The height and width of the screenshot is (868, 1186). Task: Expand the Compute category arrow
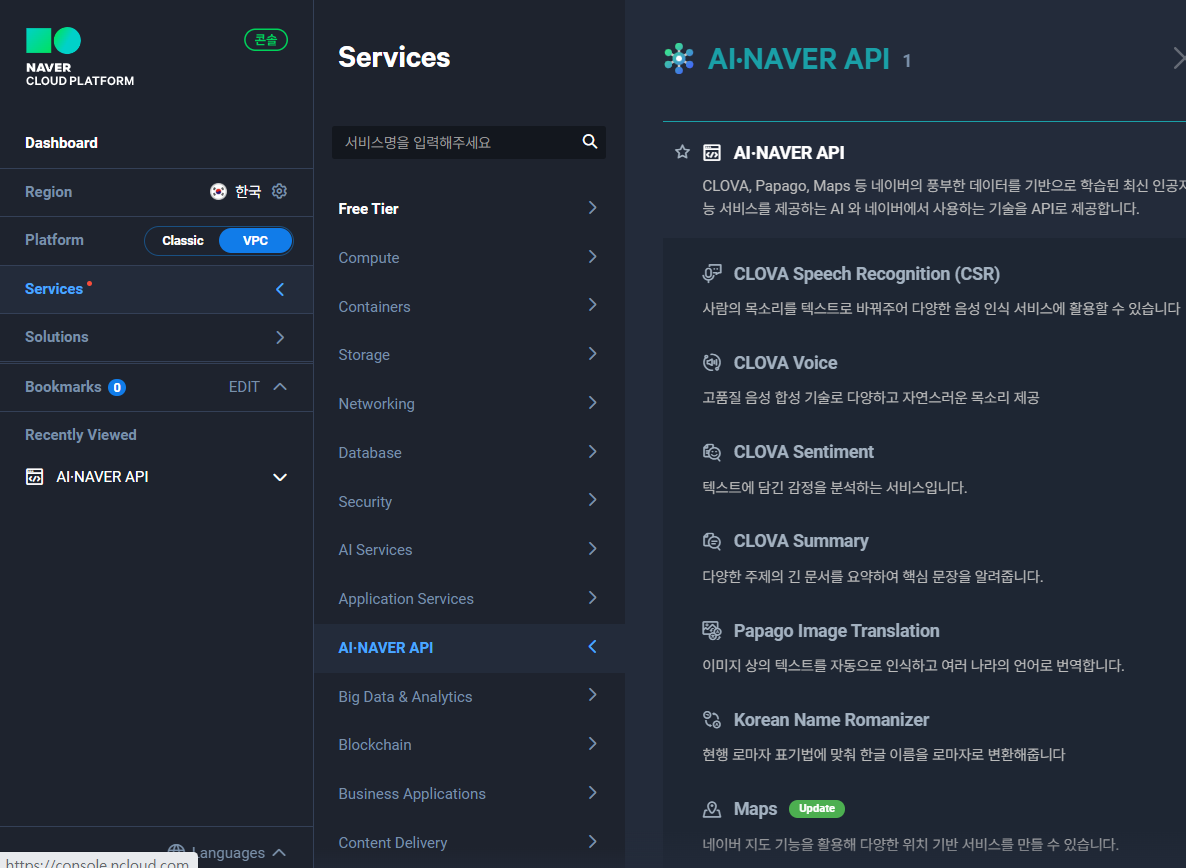pyautogui.click(x=592, y=256)
